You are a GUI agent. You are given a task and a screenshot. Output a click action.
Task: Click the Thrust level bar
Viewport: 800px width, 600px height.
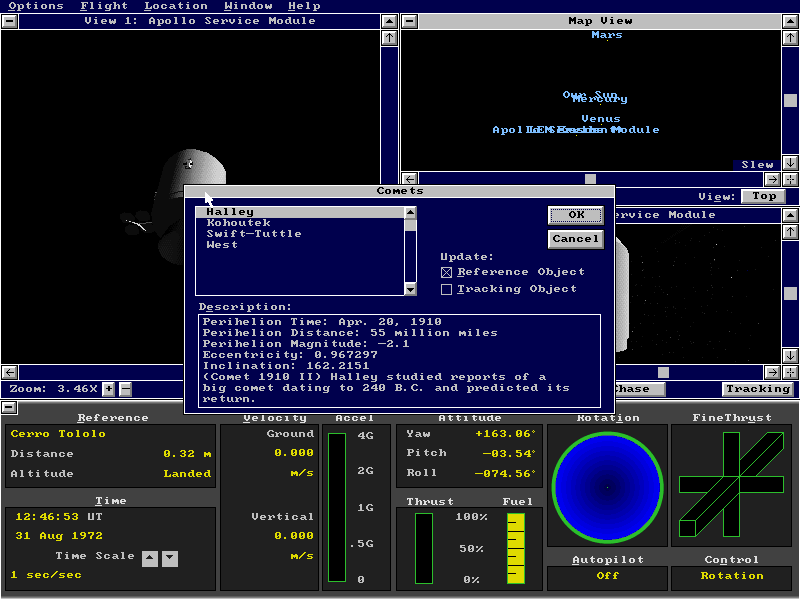(424, 548)
